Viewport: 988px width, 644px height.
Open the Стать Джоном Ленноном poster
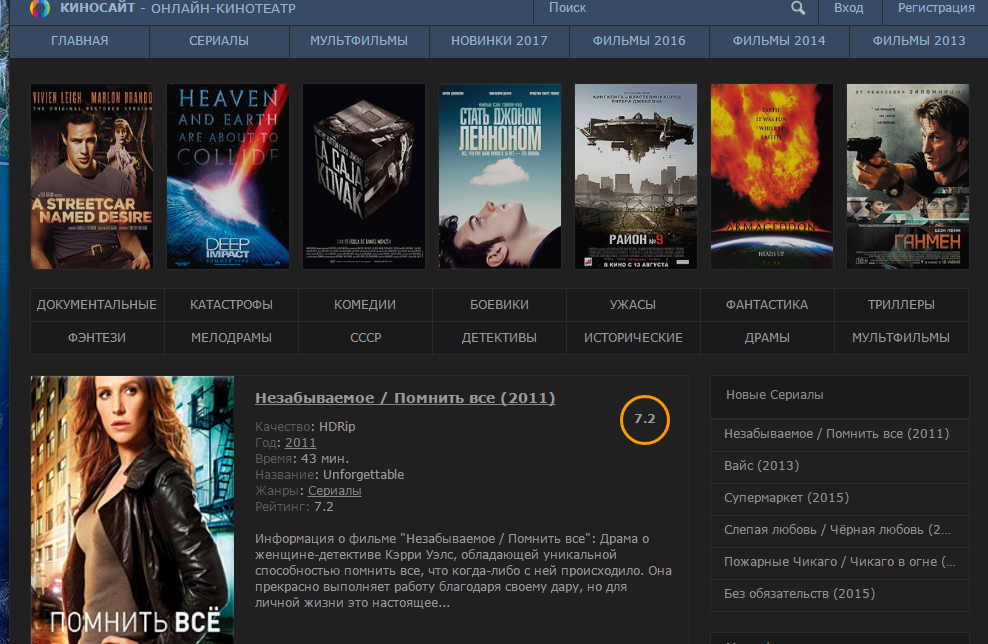click(x=500, y=176)
